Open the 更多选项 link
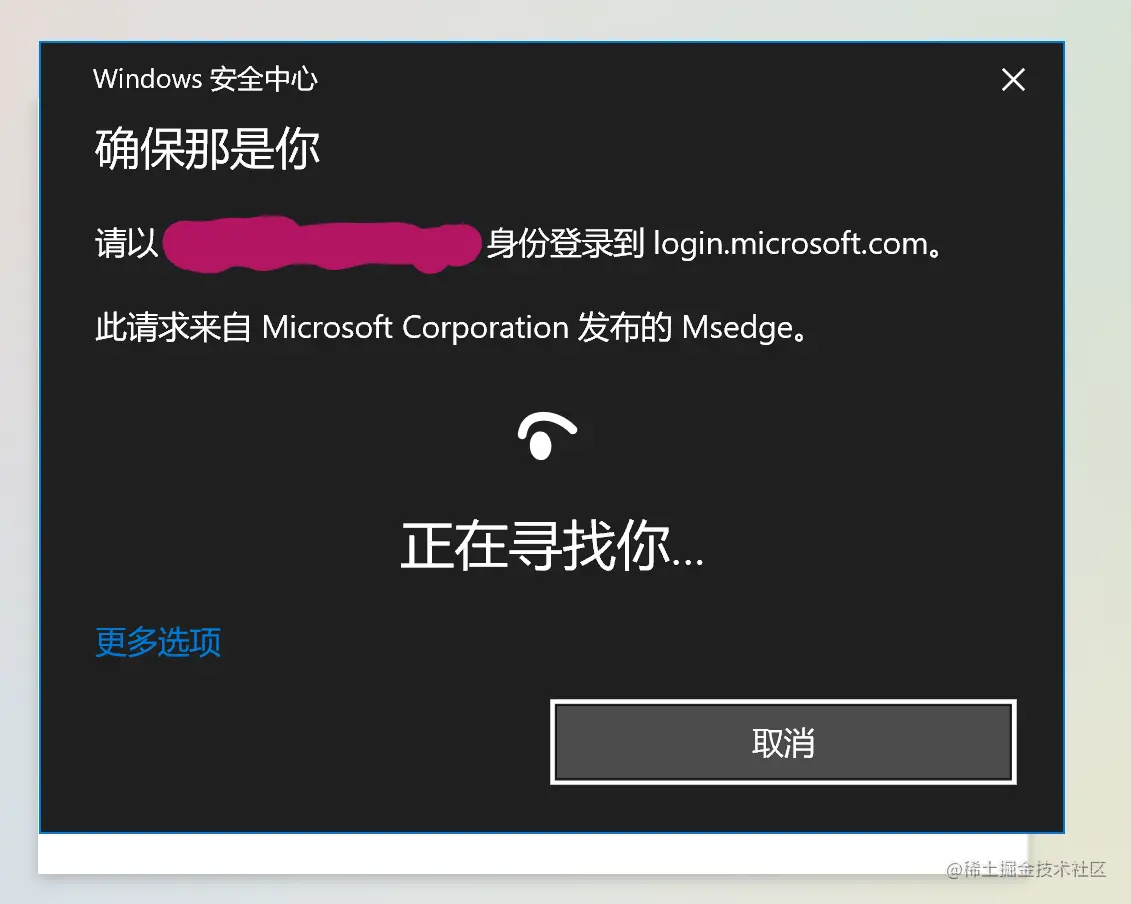This screenshot has width=1131, height=904. (158, 641)
